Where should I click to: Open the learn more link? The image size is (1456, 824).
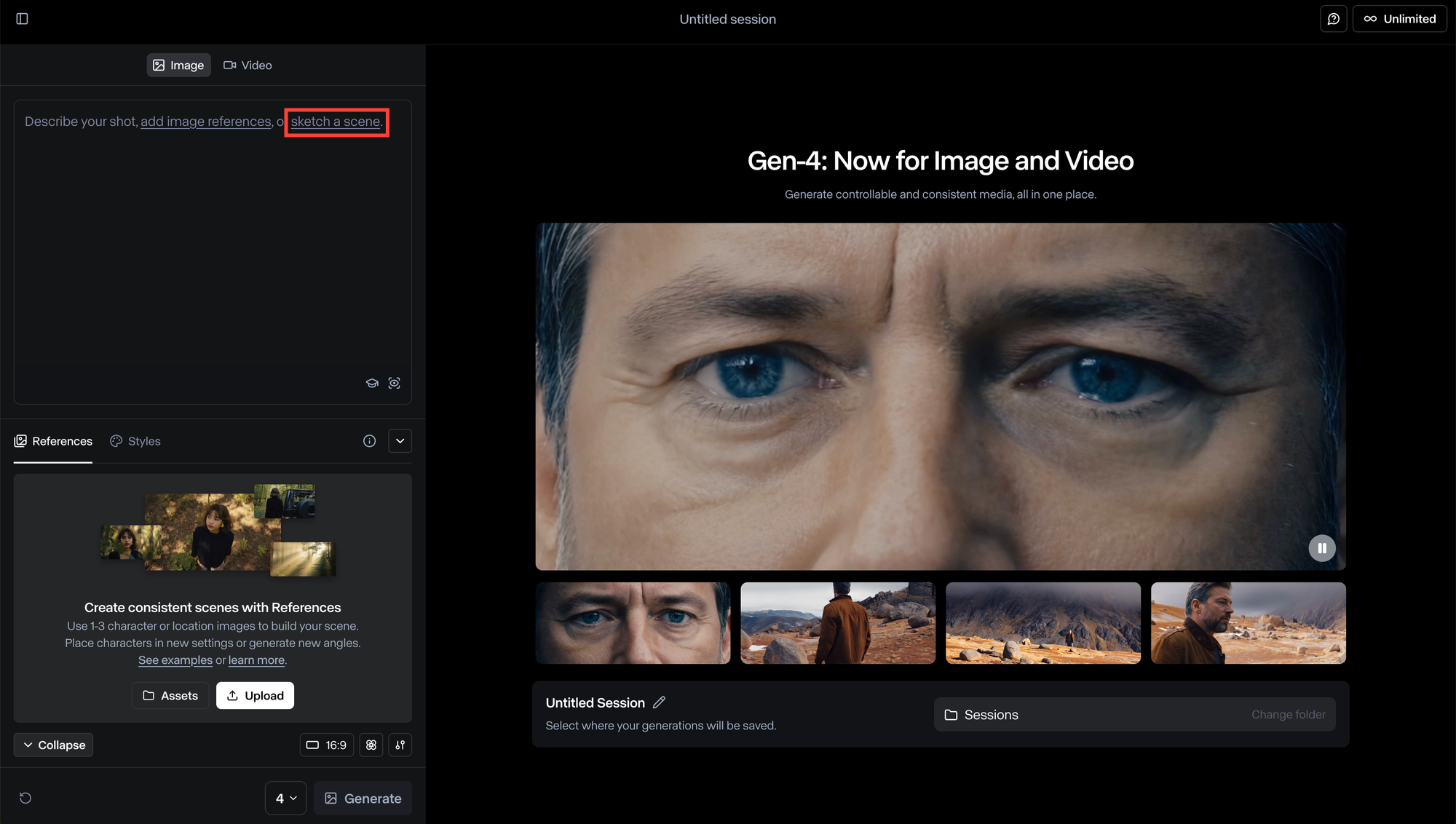(x=256, y=660)
